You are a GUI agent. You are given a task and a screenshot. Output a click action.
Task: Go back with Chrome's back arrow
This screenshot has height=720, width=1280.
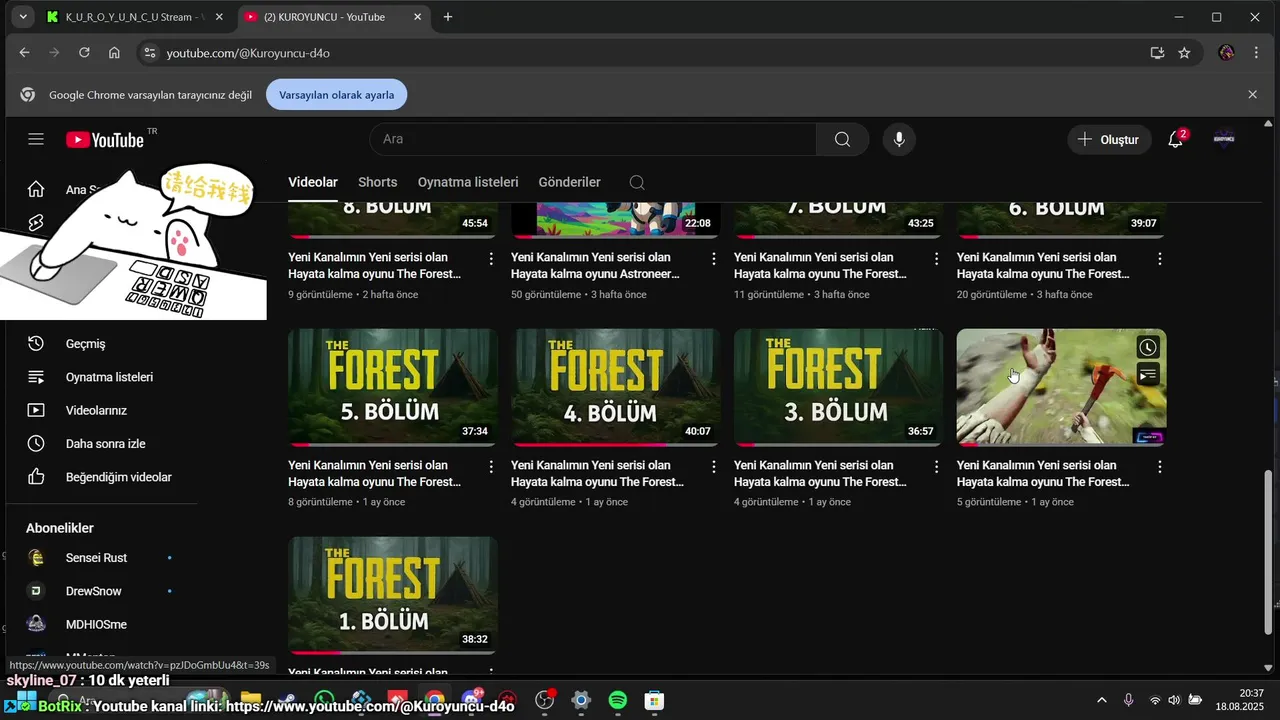coord(24,53)
